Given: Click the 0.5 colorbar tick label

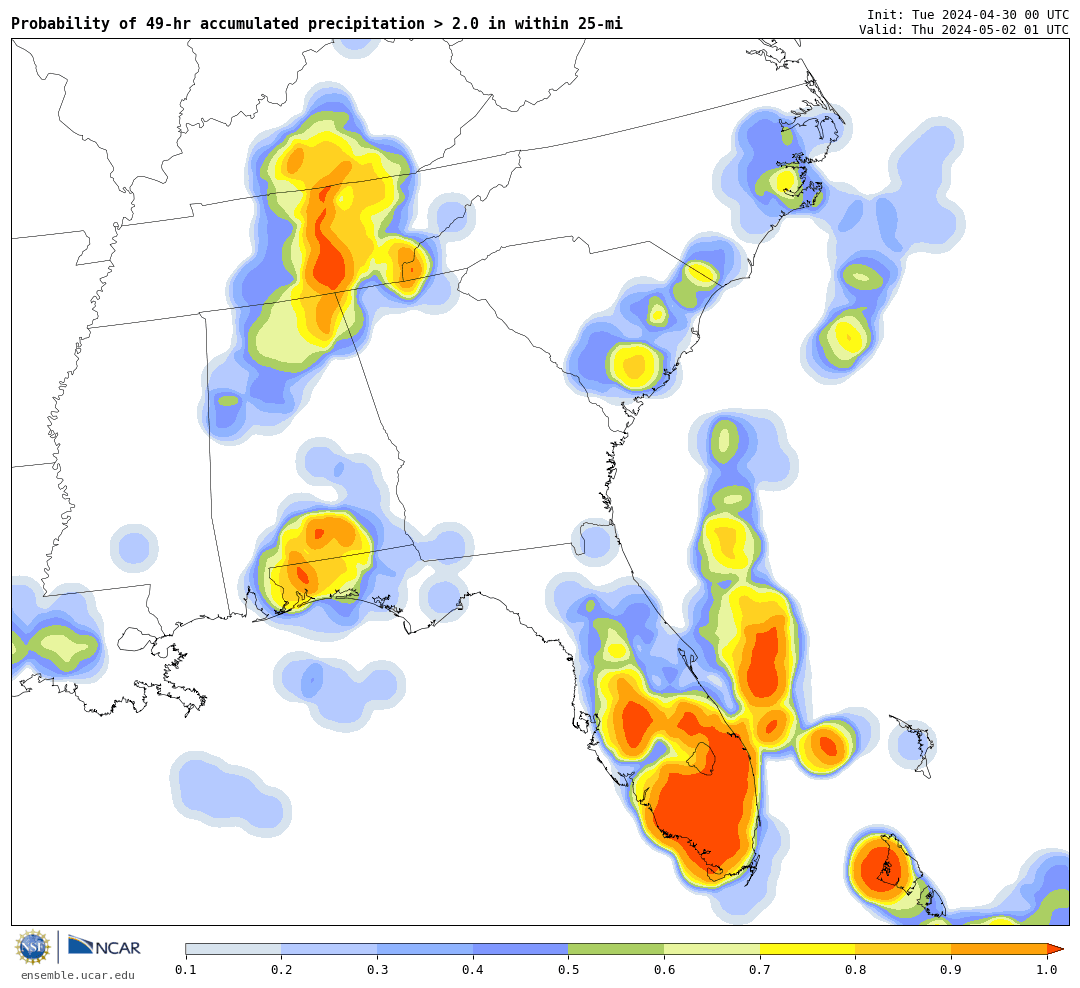Looking at the screenshot, I should pyautogui.click(x=568, y=969).
